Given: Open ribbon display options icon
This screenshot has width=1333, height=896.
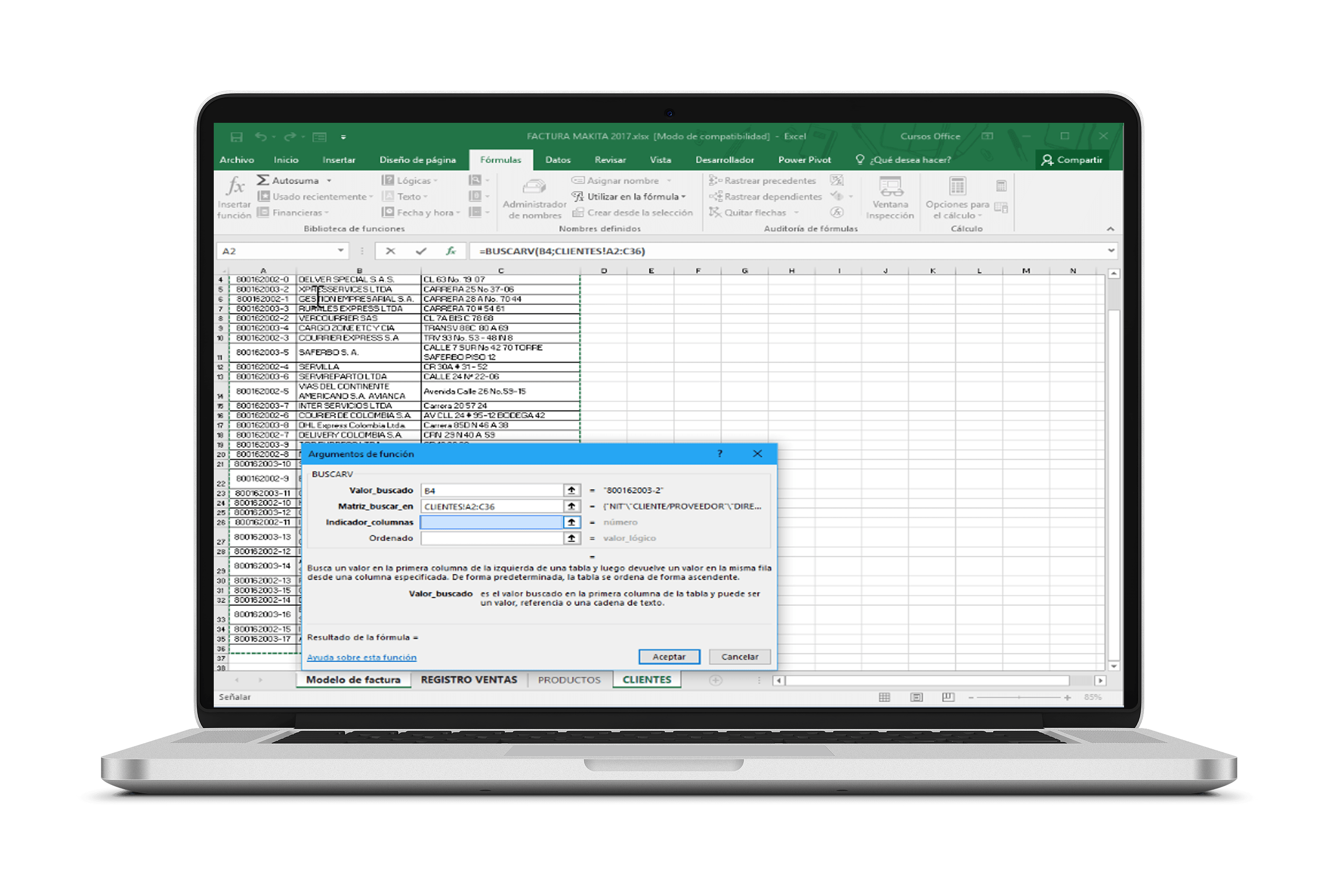Looking at the screenshot, I should pos(987,136).
